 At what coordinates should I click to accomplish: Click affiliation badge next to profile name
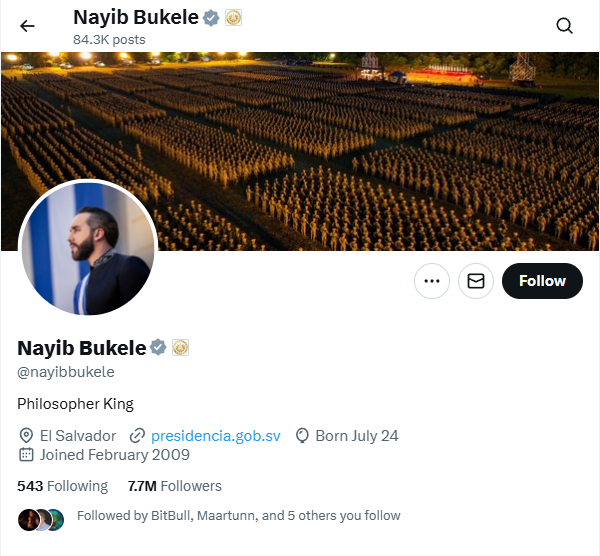[x=180, y=347]
